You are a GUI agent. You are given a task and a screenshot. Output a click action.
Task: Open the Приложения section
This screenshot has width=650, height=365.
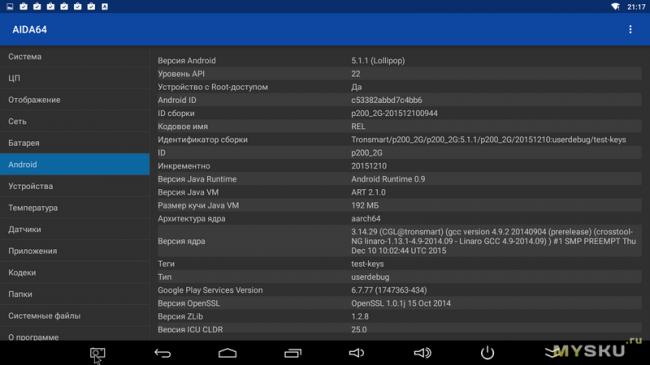(x=75, y=251)
